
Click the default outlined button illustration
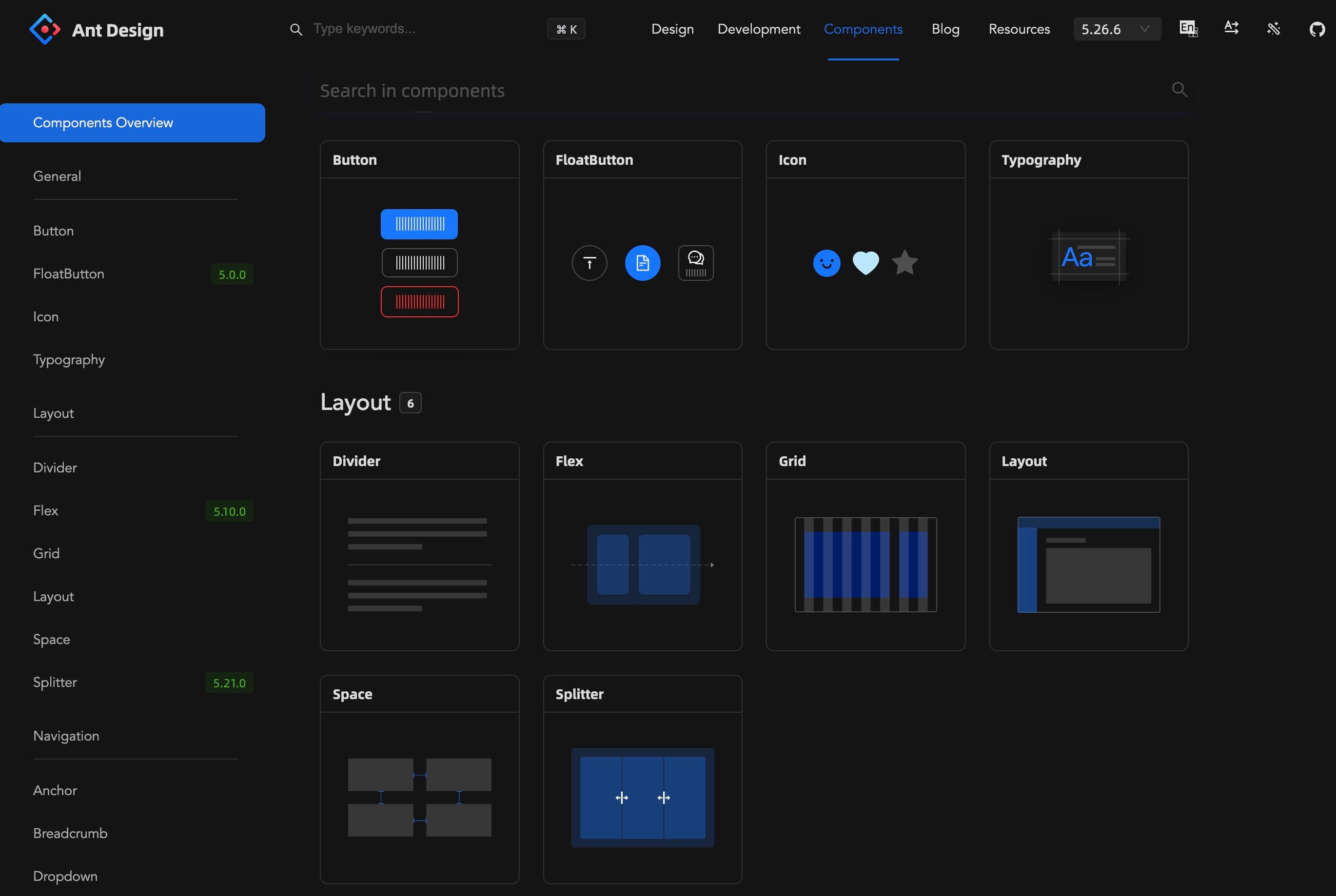click(419, 263)
